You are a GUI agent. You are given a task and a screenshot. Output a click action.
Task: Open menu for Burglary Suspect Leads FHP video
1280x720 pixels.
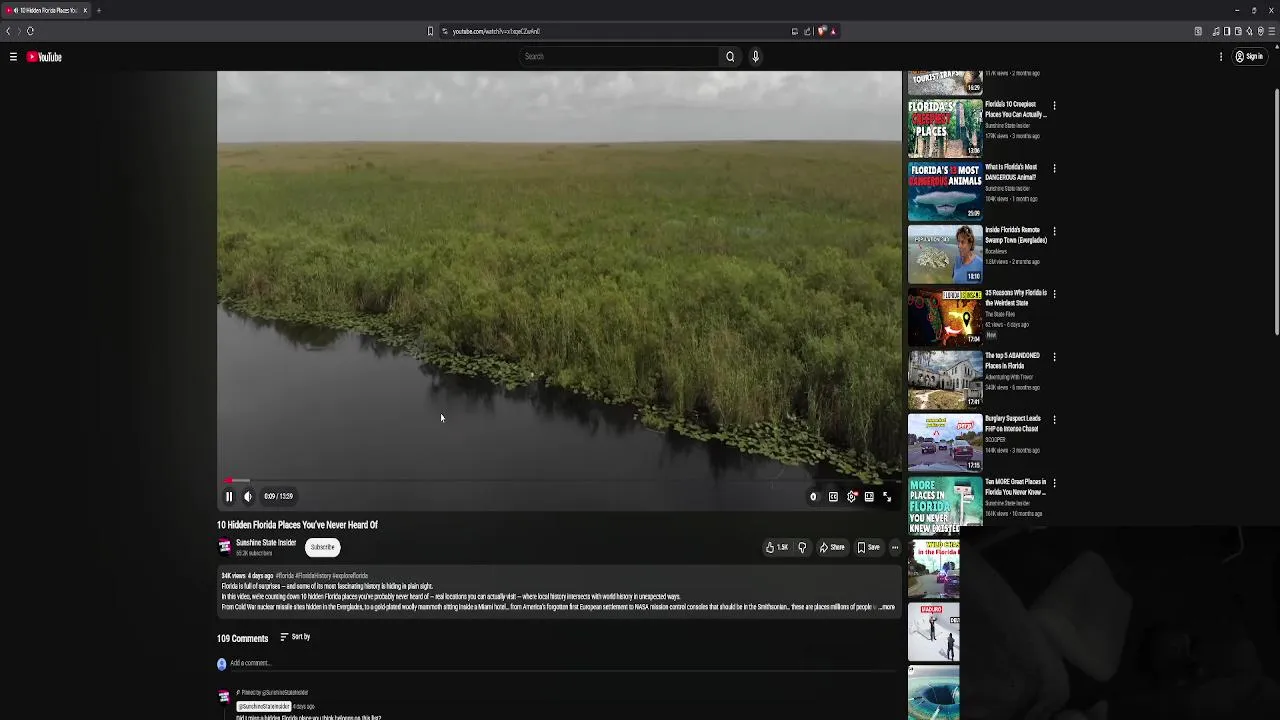[1054, 420]
